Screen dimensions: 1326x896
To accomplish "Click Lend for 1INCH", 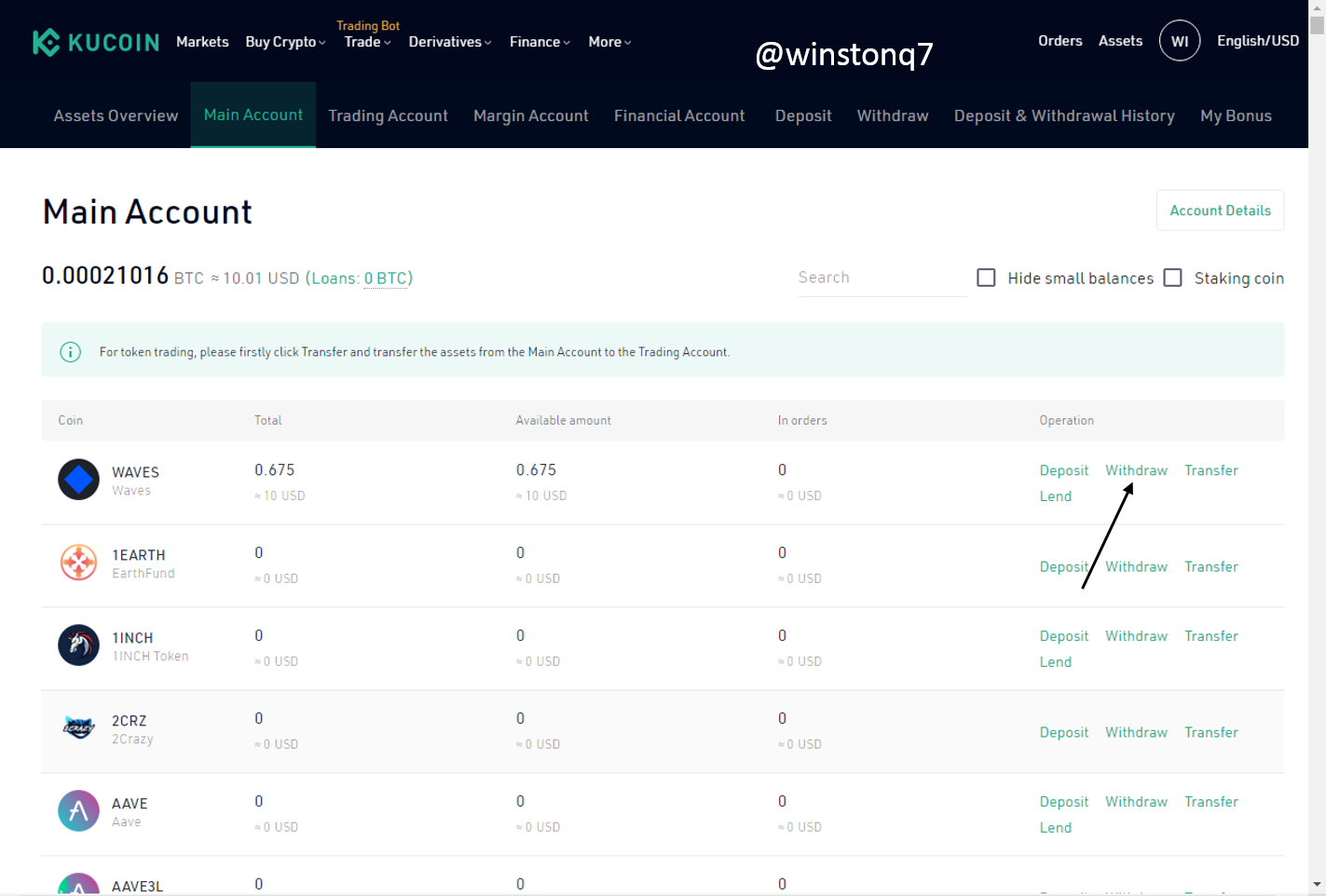I will (1056, 662).
